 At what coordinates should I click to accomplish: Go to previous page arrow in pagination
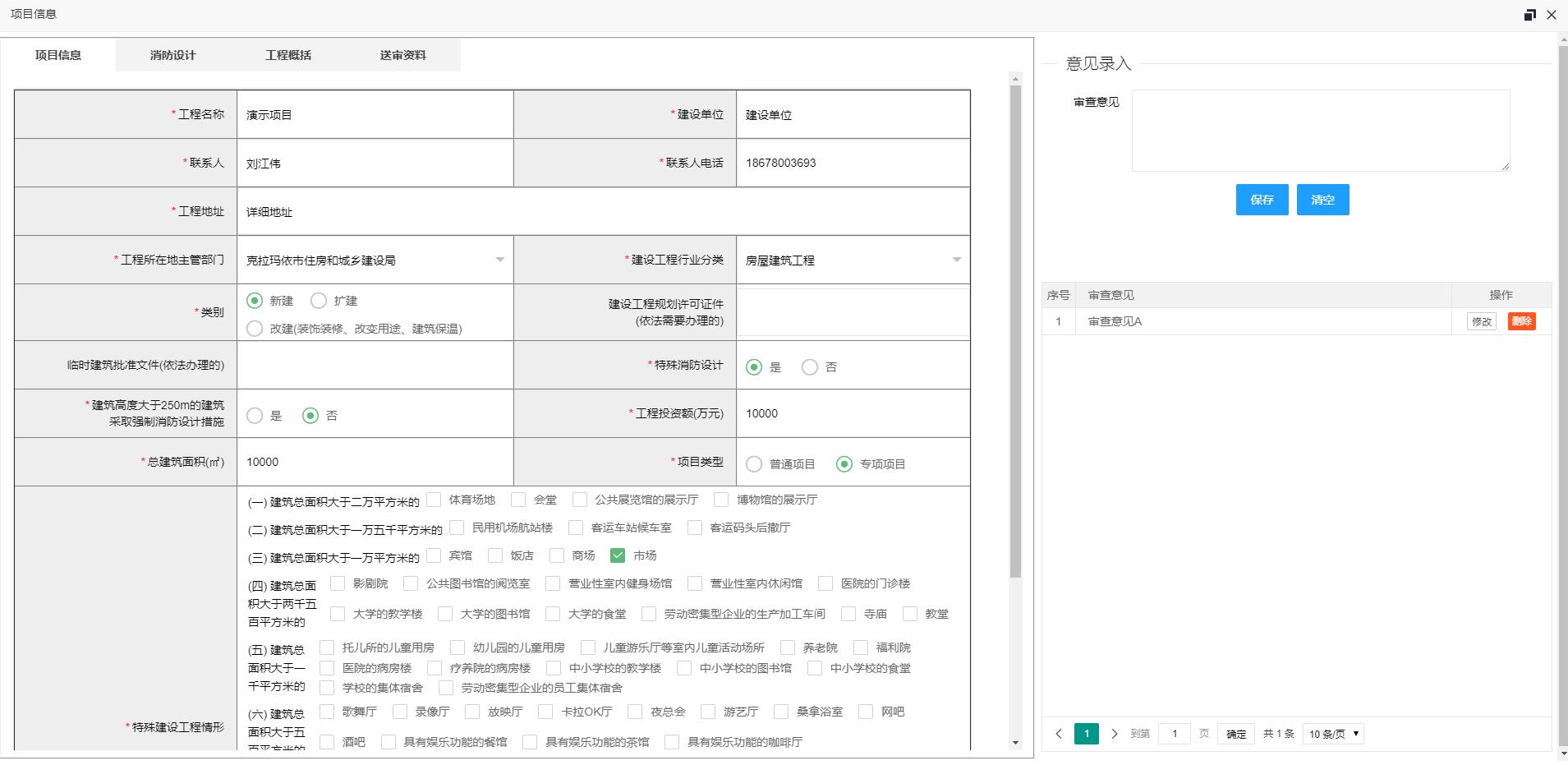click(1059, 734)
